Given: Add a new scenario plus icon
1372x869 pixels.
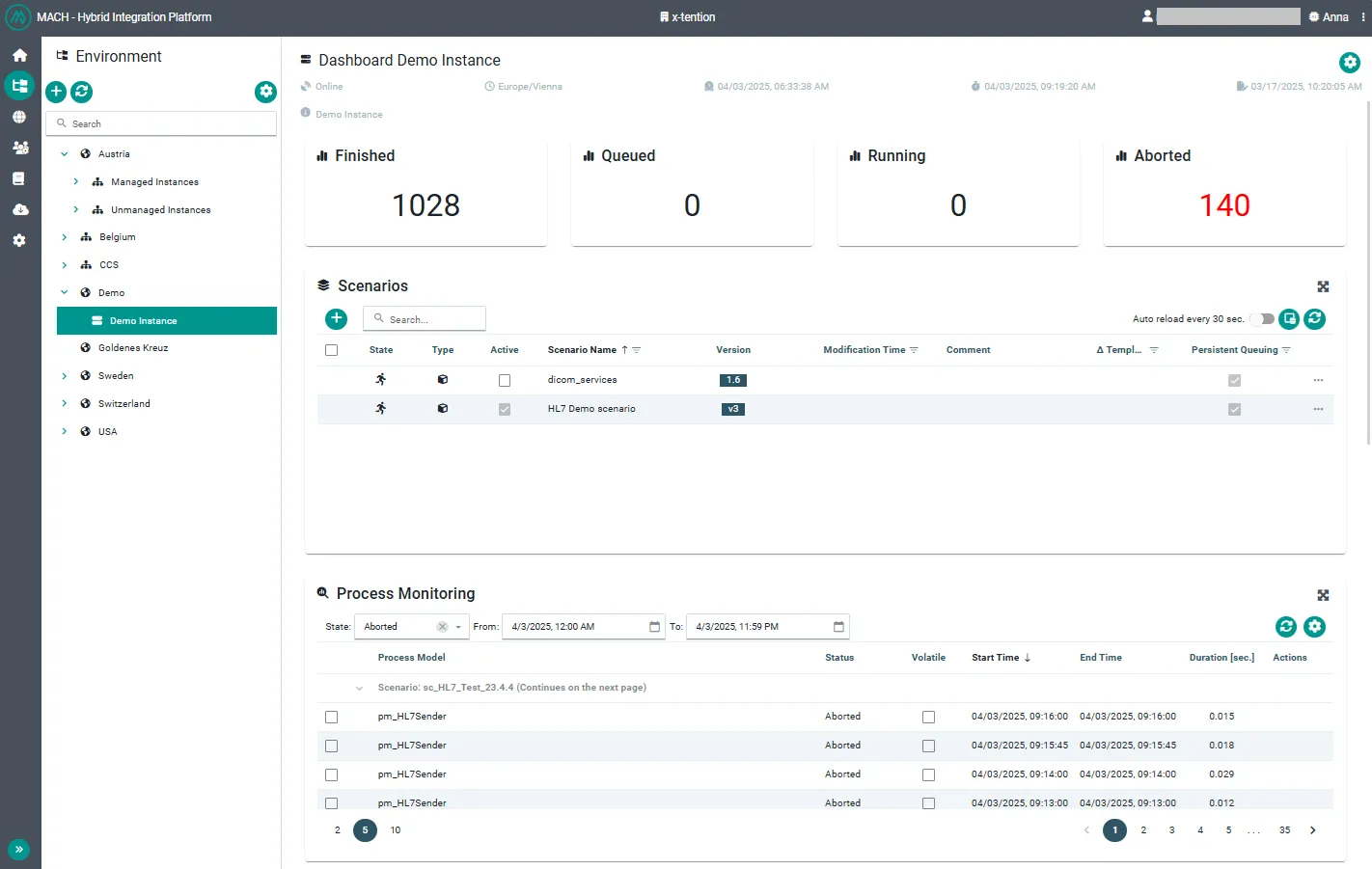Looking at the screenshot, I should (337, 318).
